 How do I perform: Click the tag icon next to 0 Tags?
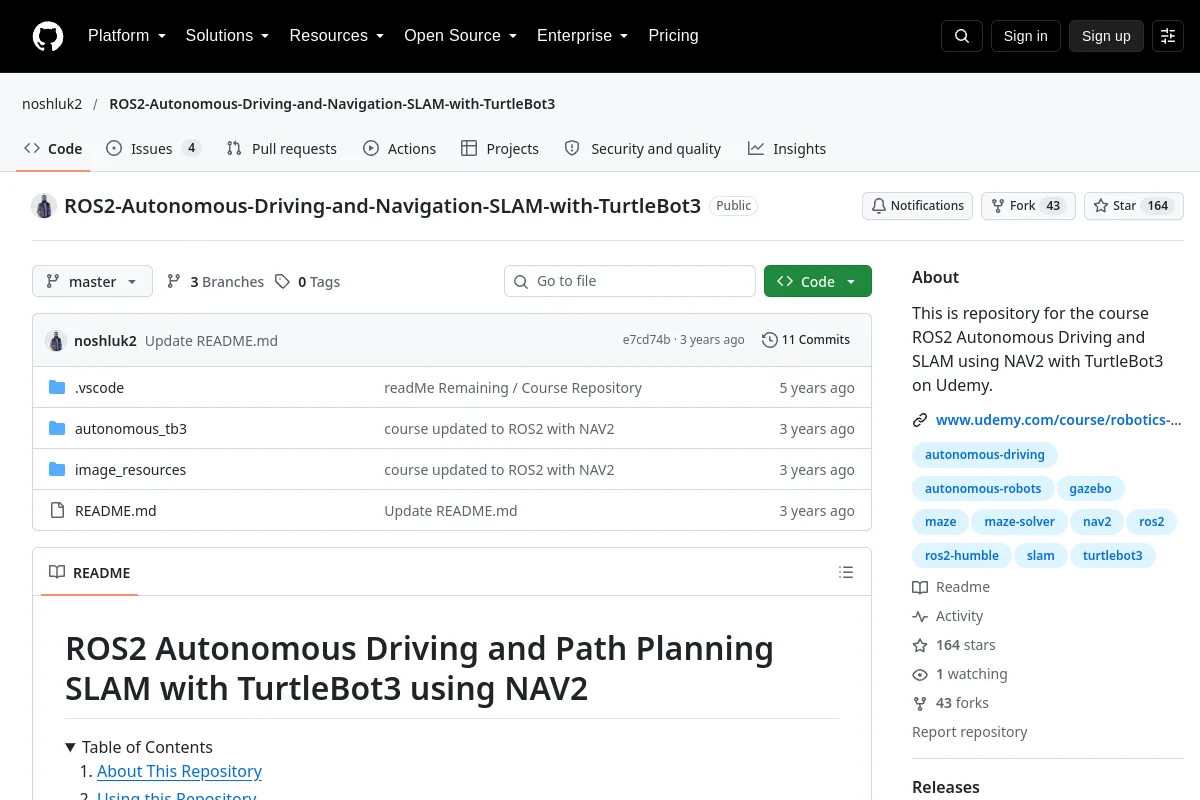pyautogui.click(x=283, y=282)
